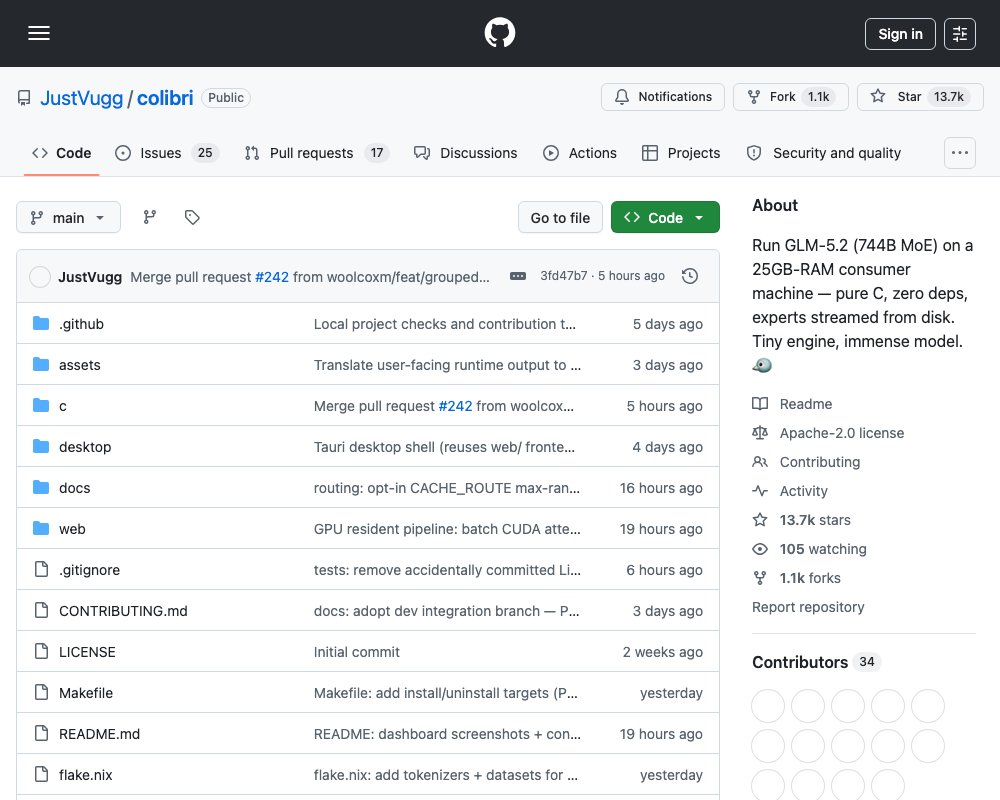Enable notifications with the bell button
The image size is (1000, 800).
coord(663,97)
